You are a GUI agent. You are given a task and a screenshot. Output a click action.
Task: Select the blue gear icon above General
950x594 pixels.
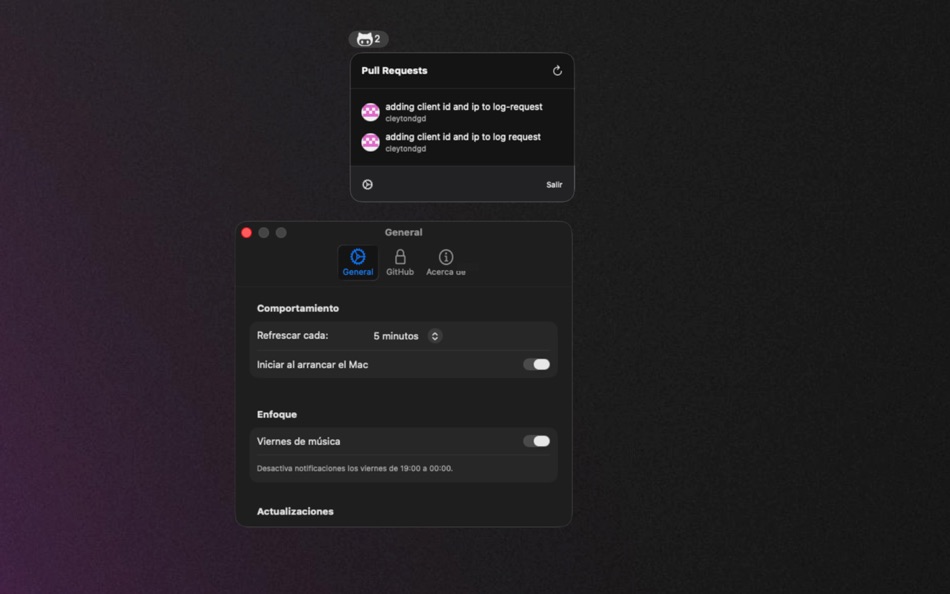358,256
